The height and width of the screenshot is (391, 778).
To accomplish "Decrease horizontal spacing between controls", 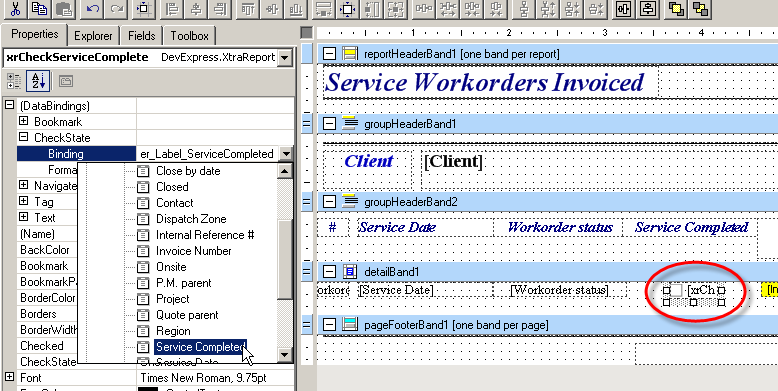I will [472, 8].
